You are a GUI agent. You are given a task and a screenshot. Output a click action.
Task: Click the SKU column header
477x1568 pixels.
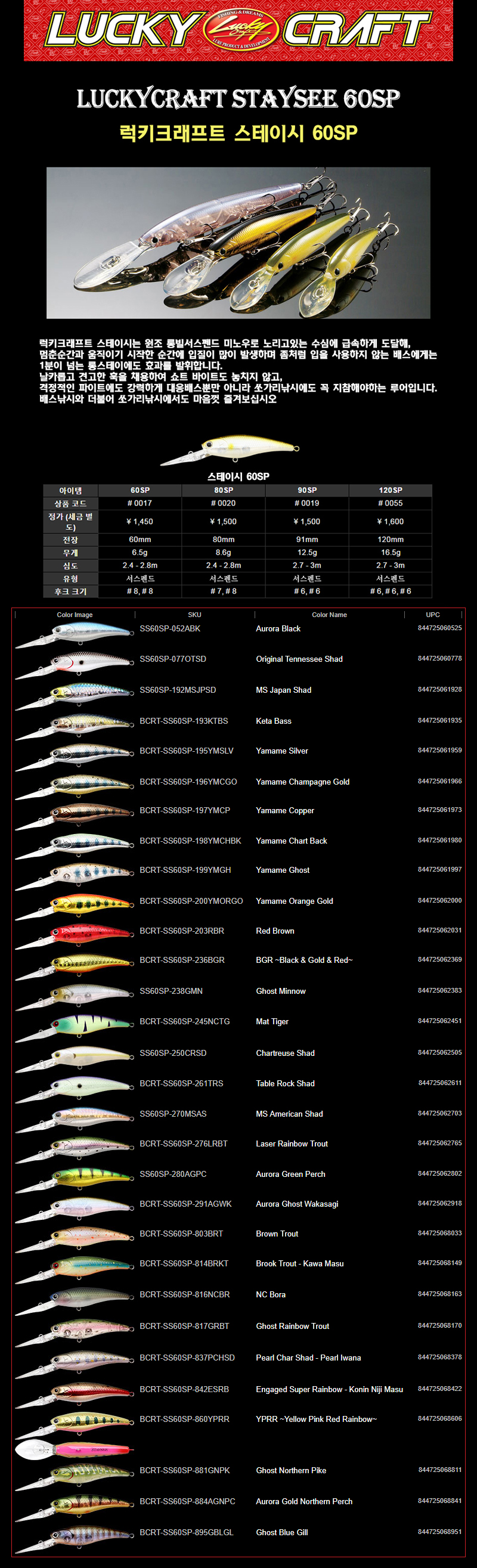pos(195,615)
